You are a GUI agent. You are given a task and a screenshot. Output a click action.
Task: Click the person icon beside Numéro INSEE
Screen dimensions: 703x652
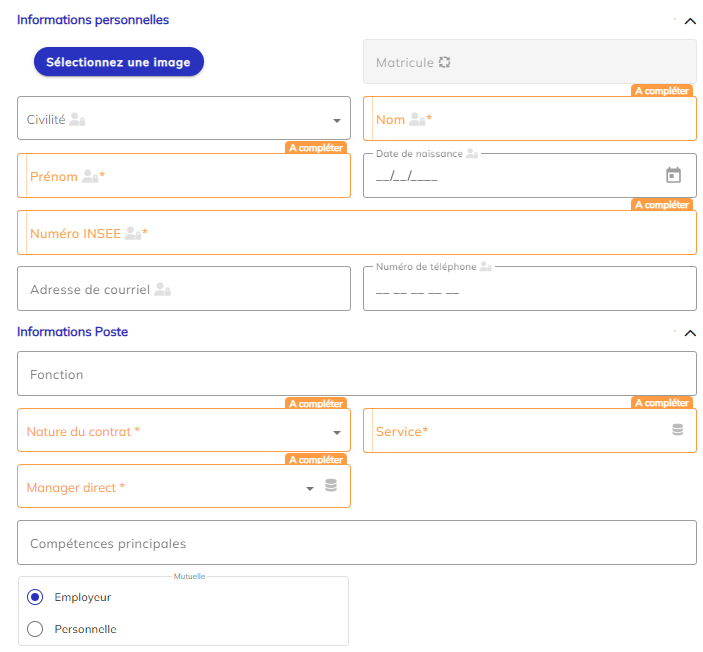(132, 234)
